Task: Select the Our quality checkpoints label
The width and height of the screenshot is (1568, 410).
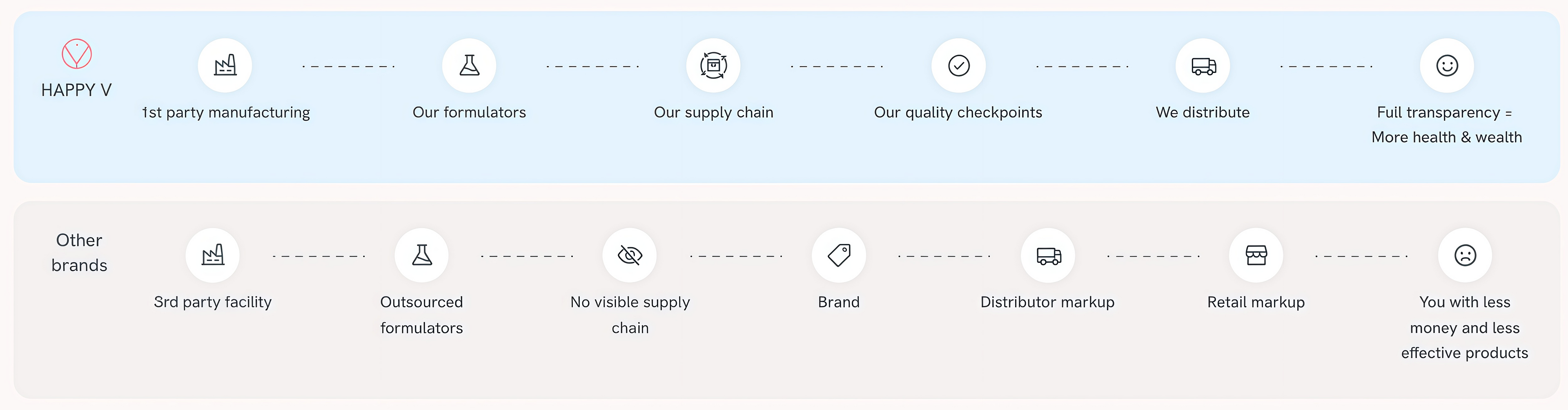Action: (958, 113)
